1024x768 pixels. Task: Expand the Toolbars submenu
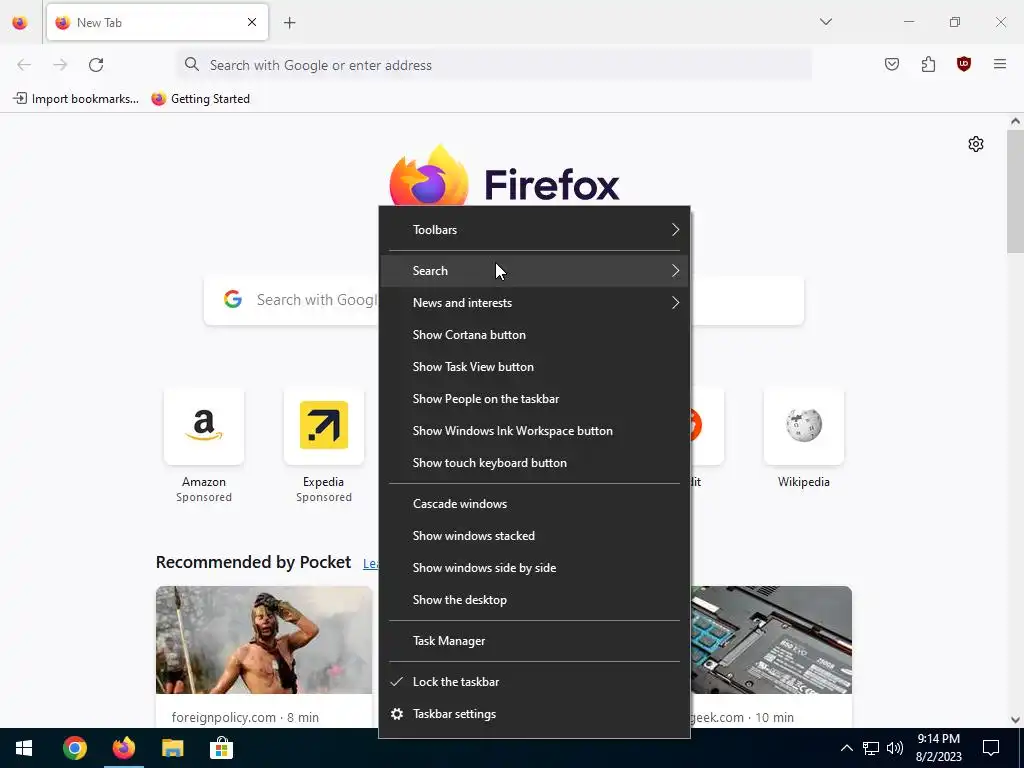click(534, 230)
